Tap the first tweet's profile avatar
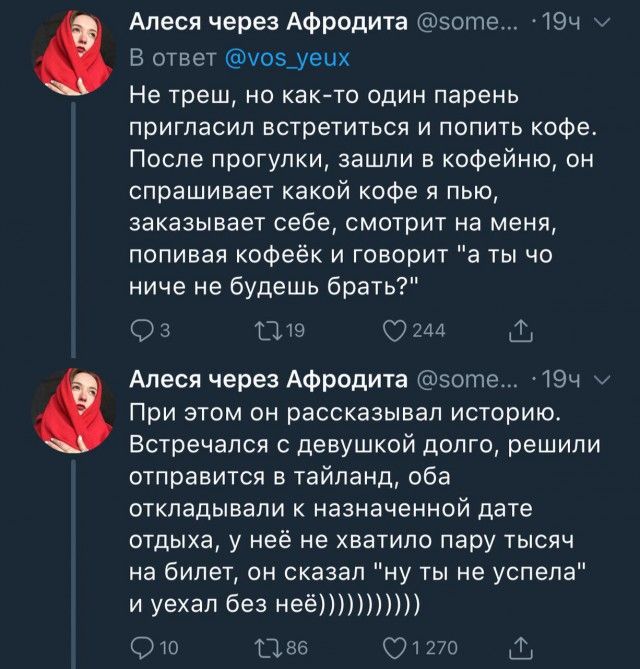640x669 pixels. click(73, 53)
